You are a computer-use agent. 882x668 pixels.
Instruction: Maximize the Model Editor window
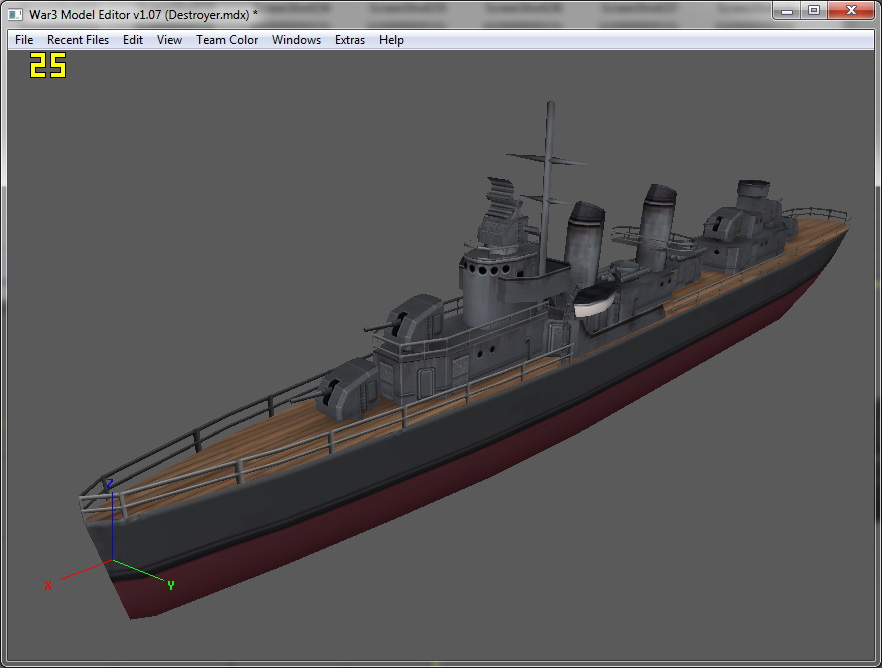point(814,11)
